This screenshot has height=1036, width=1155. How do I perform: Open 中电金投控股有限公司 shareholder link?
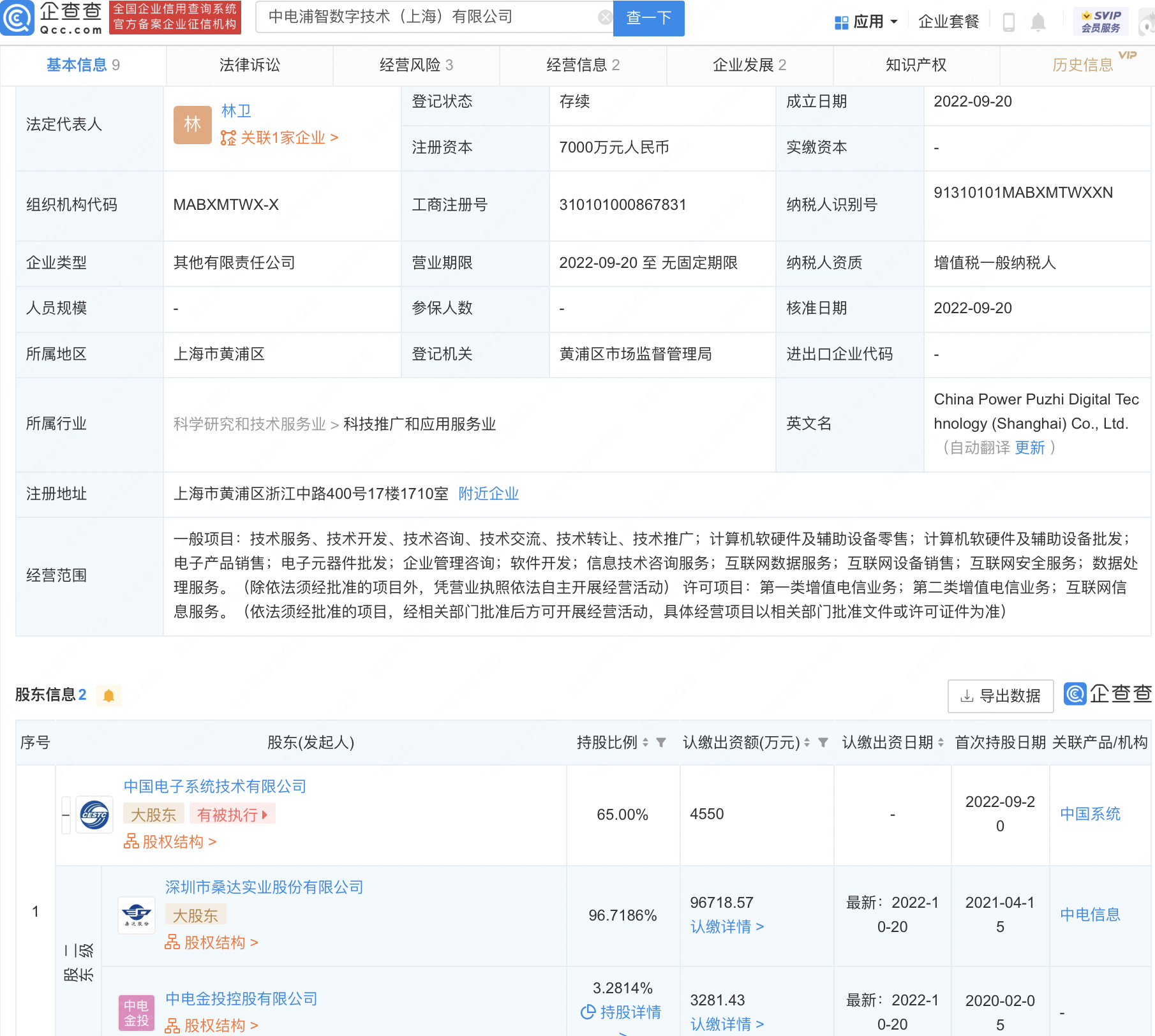point(241,999)
